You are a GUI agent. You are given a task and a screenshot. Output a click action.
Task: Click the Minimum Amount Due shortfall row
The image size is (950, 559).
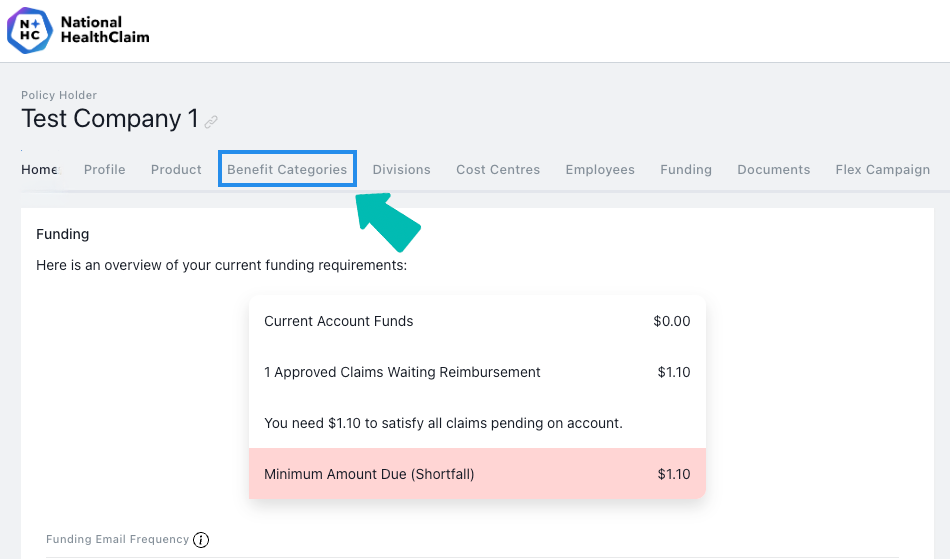[477, 474]
